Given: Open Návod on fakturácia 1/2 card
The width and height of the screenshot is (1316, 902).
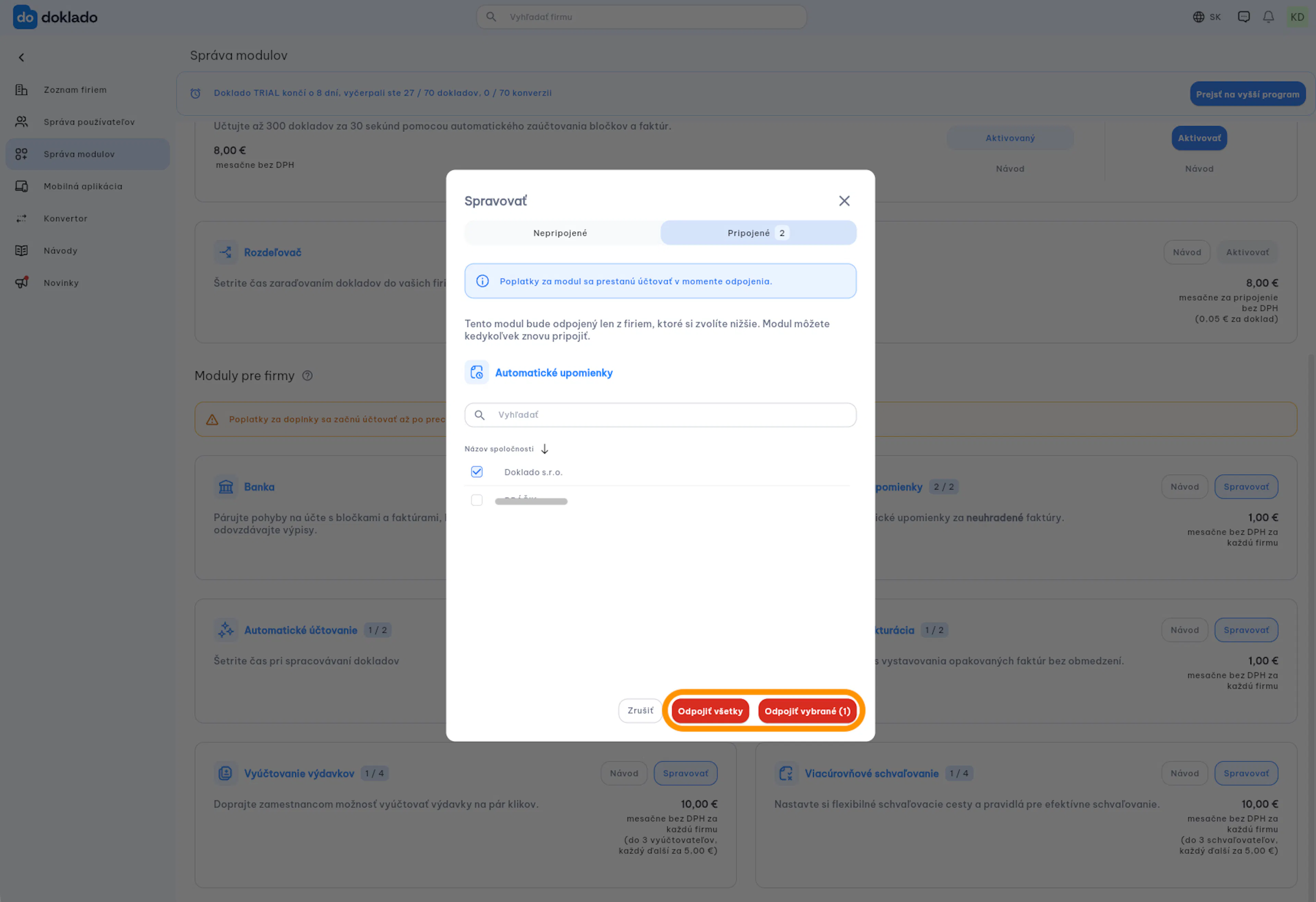Looking at the screenshot, I should point(1185,630).
